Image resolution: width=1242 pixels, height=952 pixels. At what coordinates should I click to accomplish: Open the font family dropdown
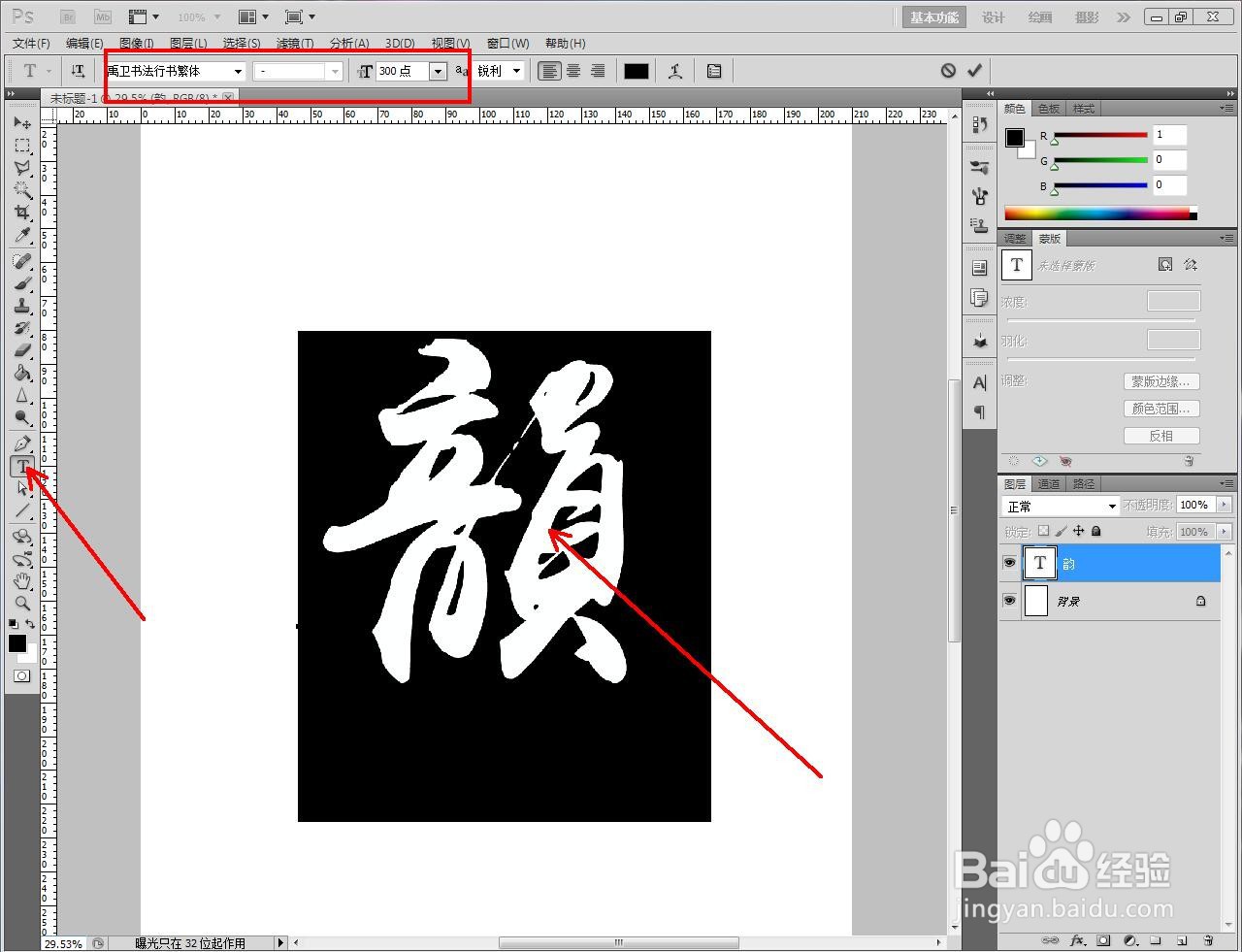tap(238, 70)
